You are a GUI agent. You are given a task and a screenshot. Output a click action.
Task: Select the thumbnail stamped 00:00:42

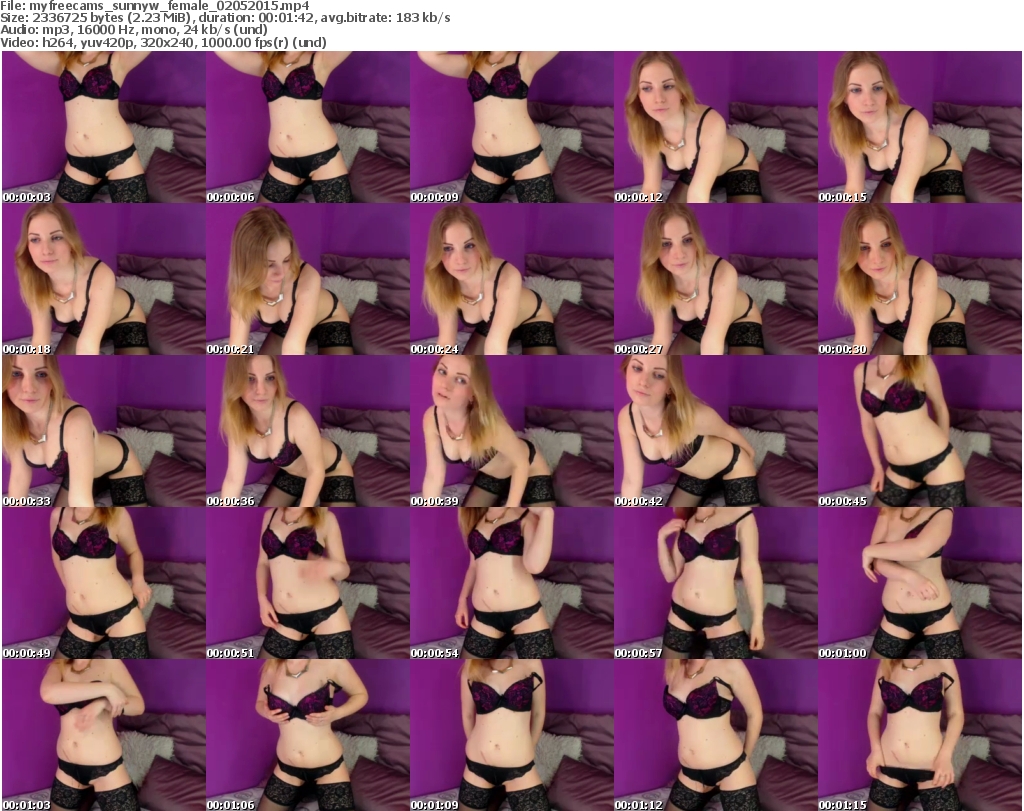point(716,432)
